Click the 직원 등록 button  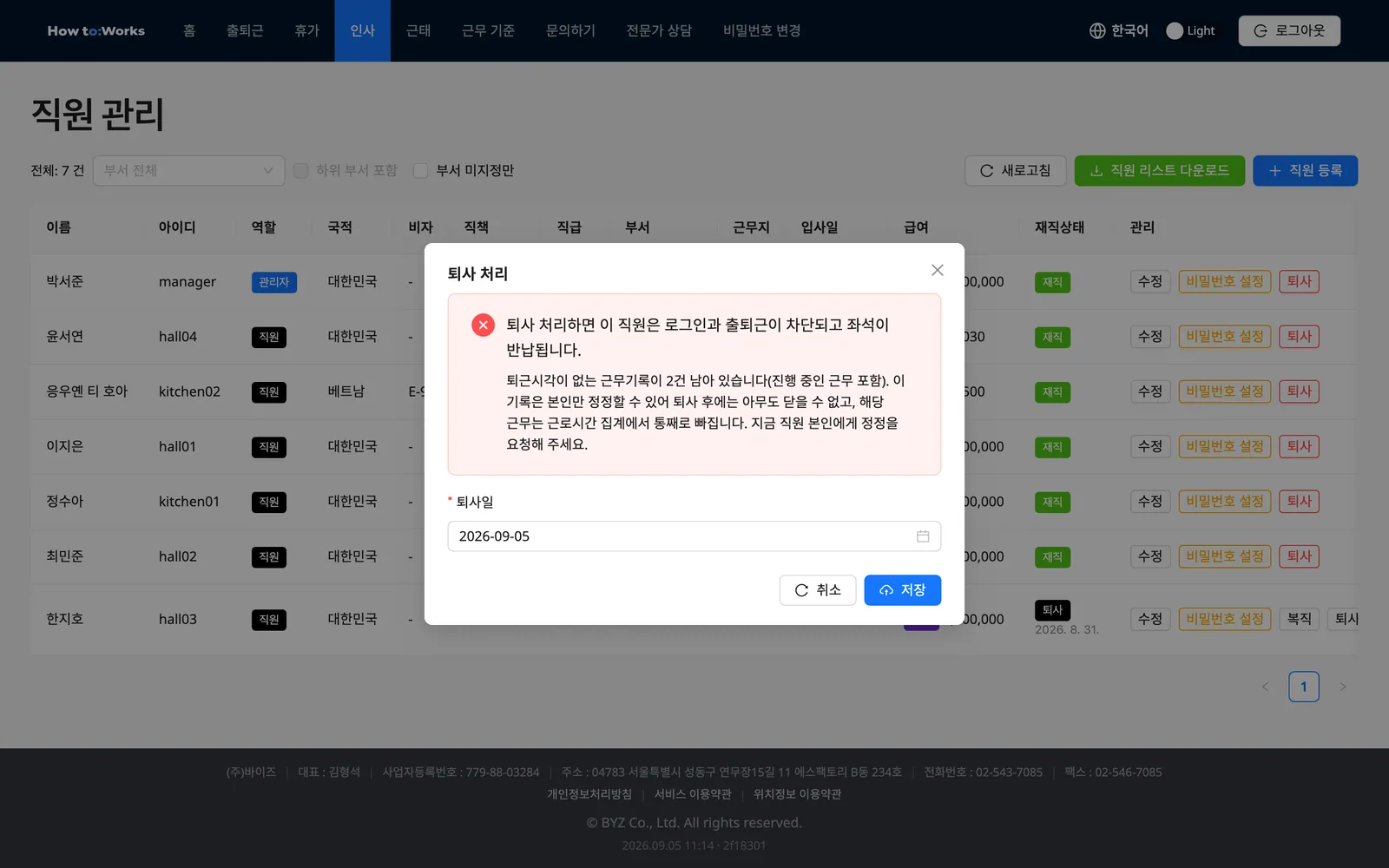click(1305, 170)
